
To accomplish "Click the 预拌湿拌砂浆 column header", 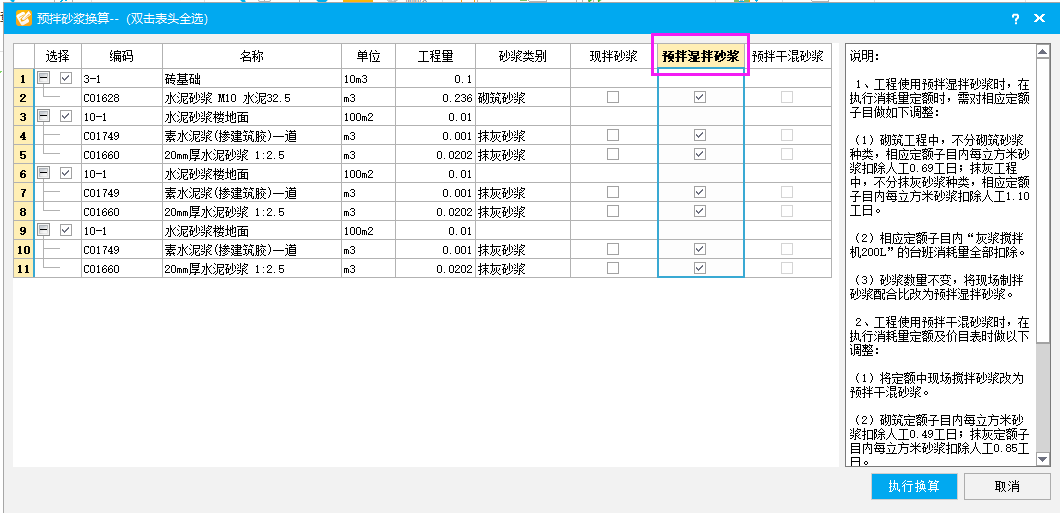I will click(x=700, y=57).
